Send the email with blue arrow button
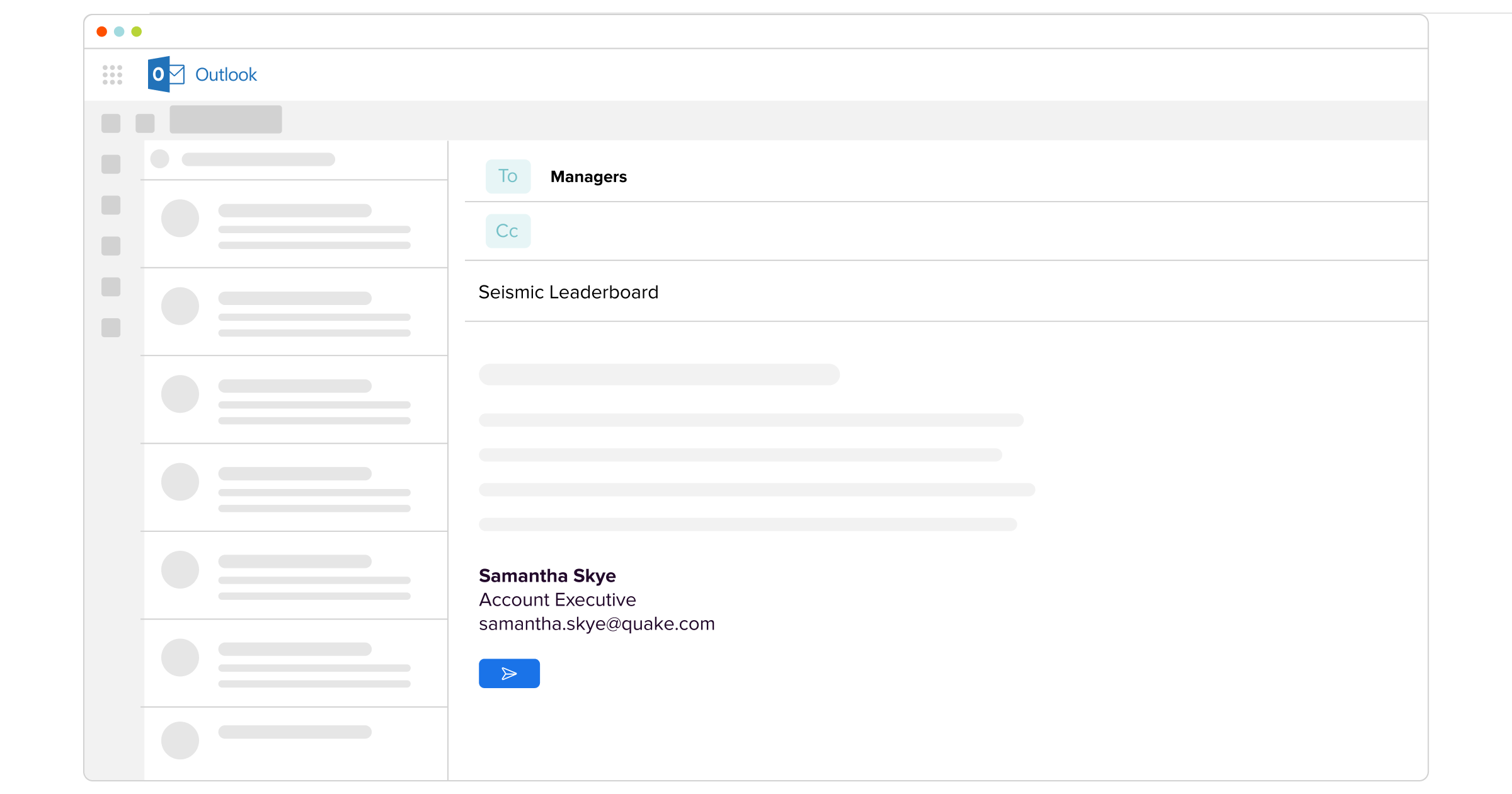1512x794 pixels. click(509, 674)
